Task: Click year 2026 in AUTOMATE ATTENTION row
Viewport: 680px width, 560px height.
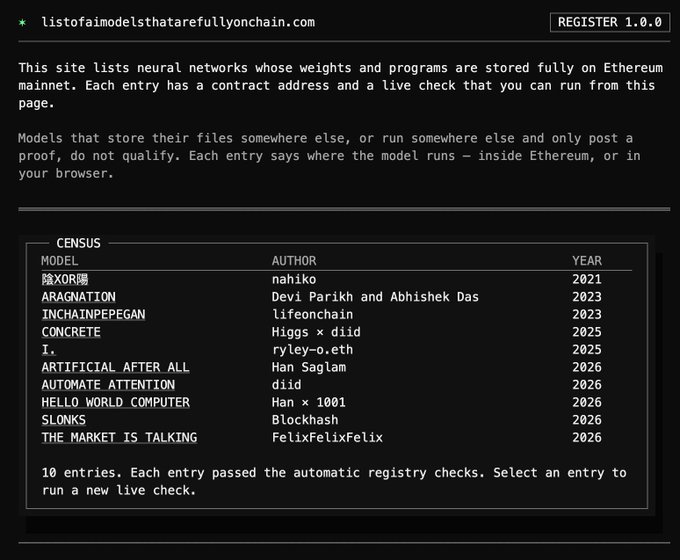Action: (x=587, y=385)
